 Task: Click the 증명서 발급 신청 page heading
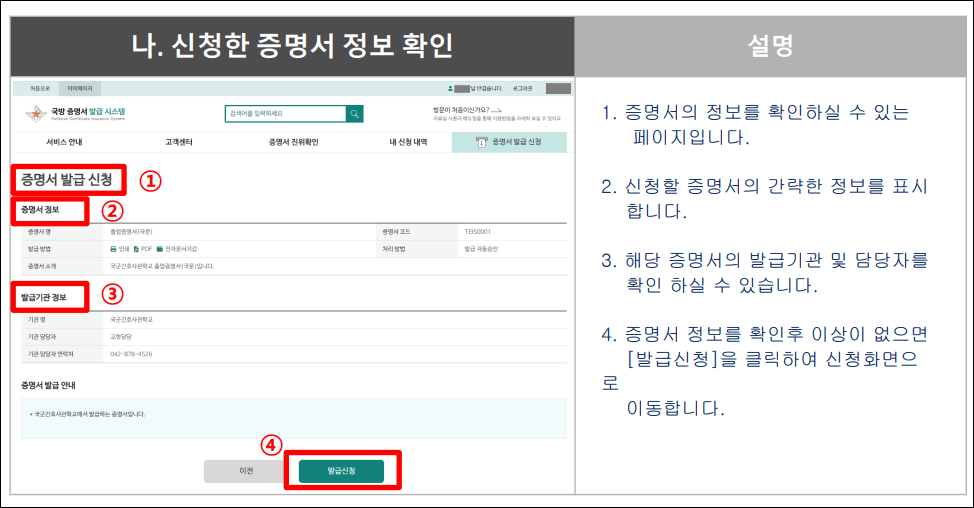(x=69, y=181)
